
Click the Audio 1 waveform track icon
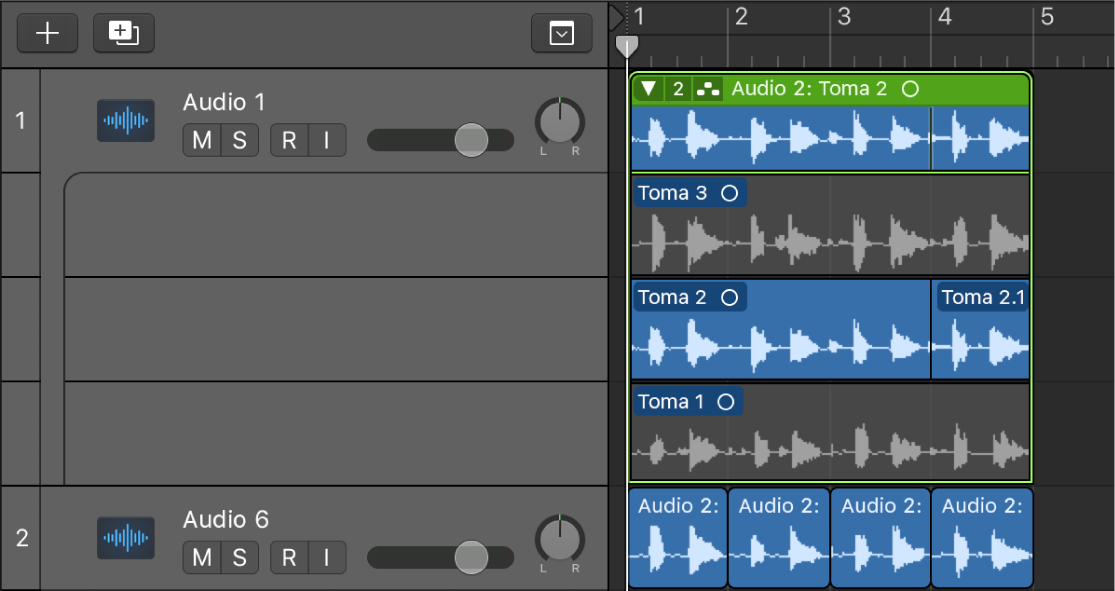pyautogui.click(x=126, y=121)
